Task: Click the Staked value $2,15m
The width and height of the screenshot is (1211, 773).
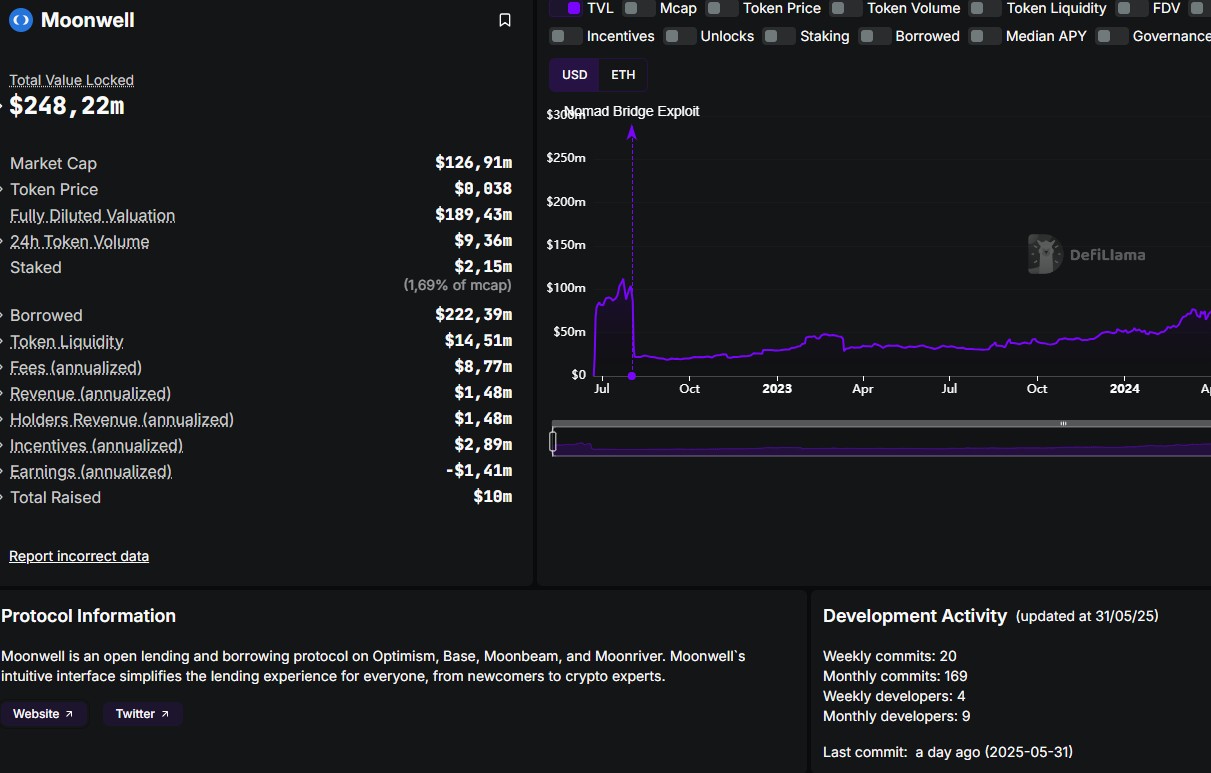Action: tap(483, 267)
